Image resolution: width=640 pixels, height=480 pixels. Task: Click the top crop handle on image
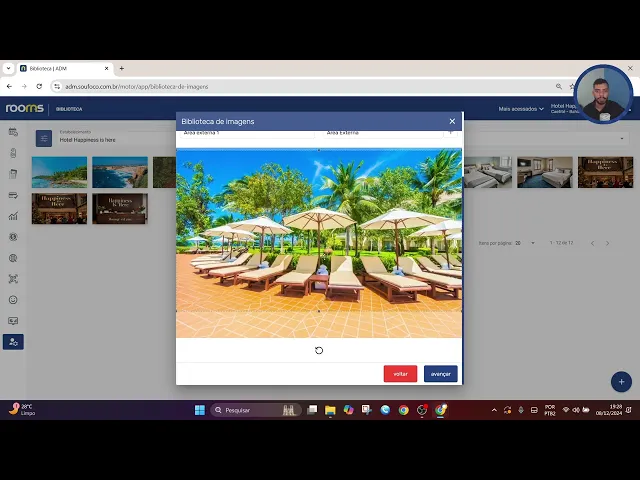tap(319, 150)
